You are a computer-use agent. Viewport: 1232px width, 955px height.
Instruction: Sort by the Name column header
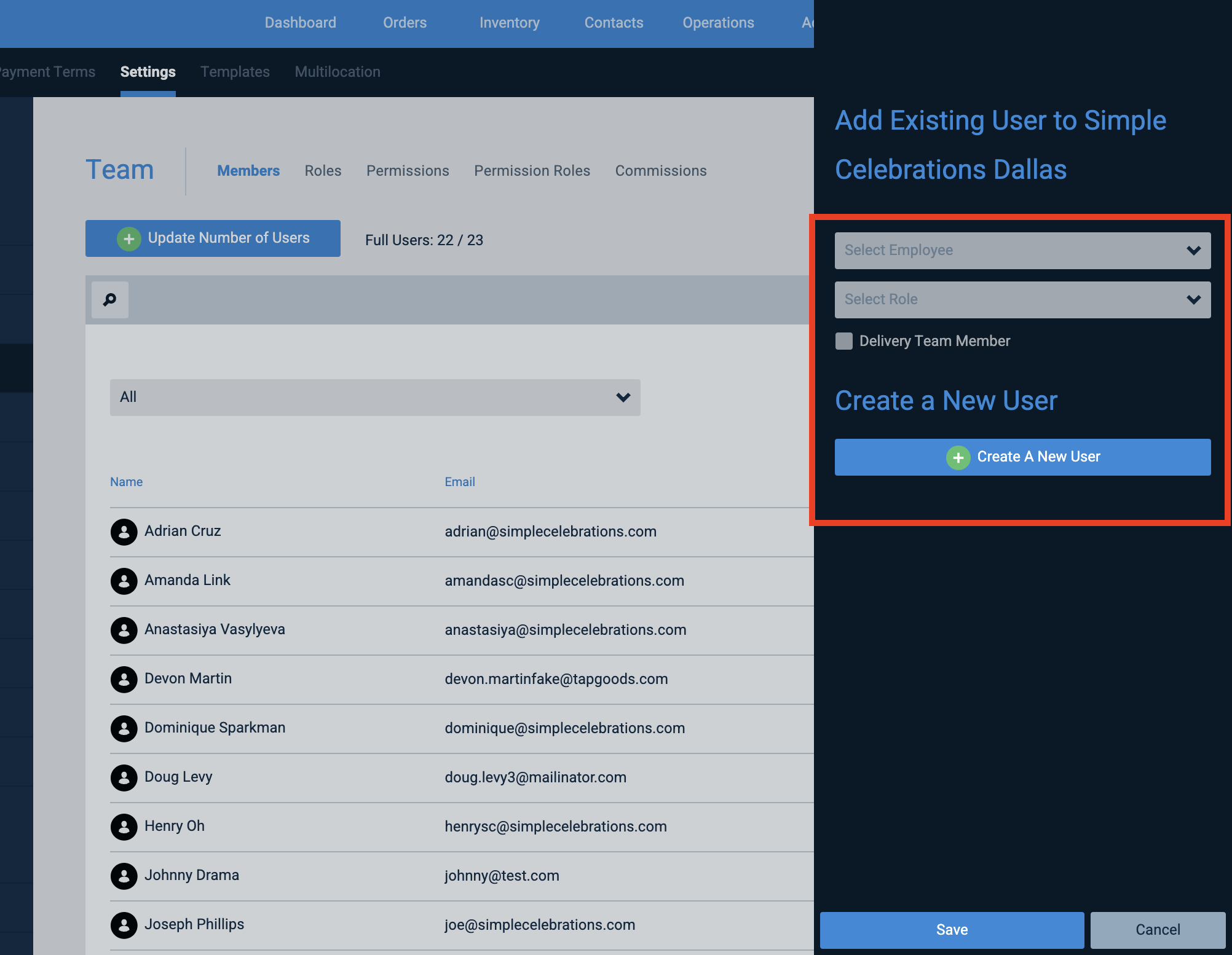click(x=126, y=482)
